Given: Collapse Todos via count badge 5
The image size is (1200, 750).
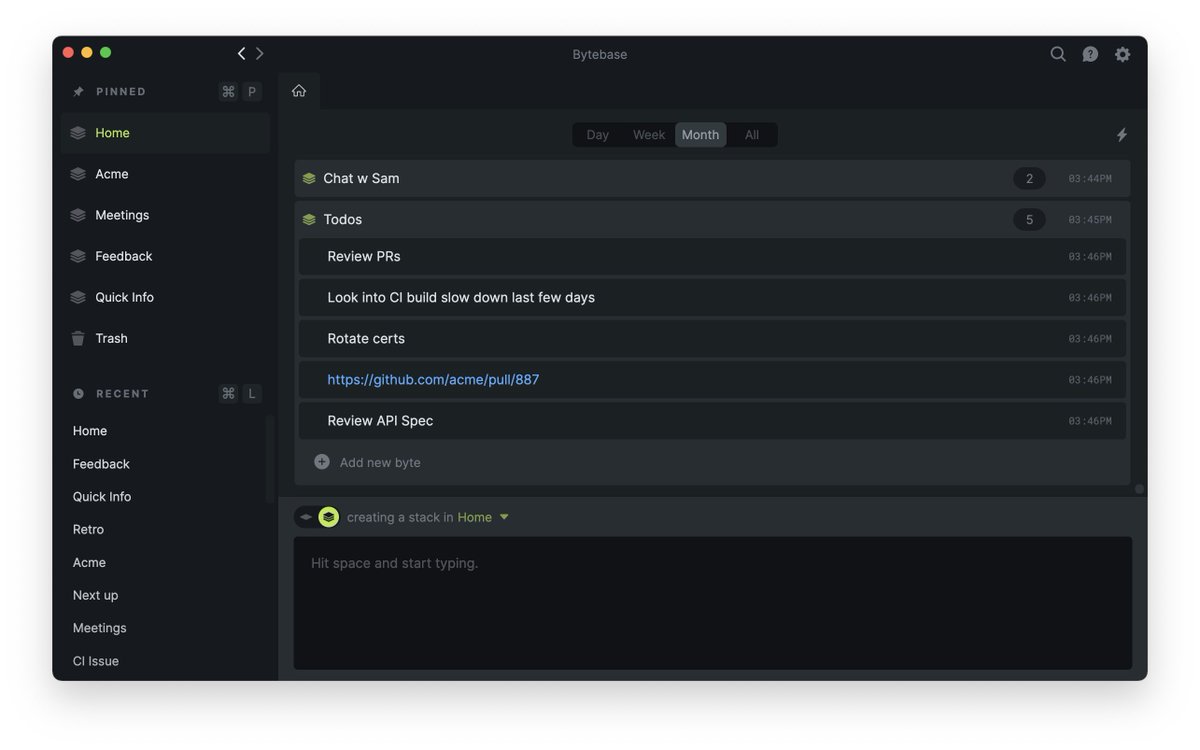Looking at the screenshot, I should pyautogui.click(x=1029, y=219).
